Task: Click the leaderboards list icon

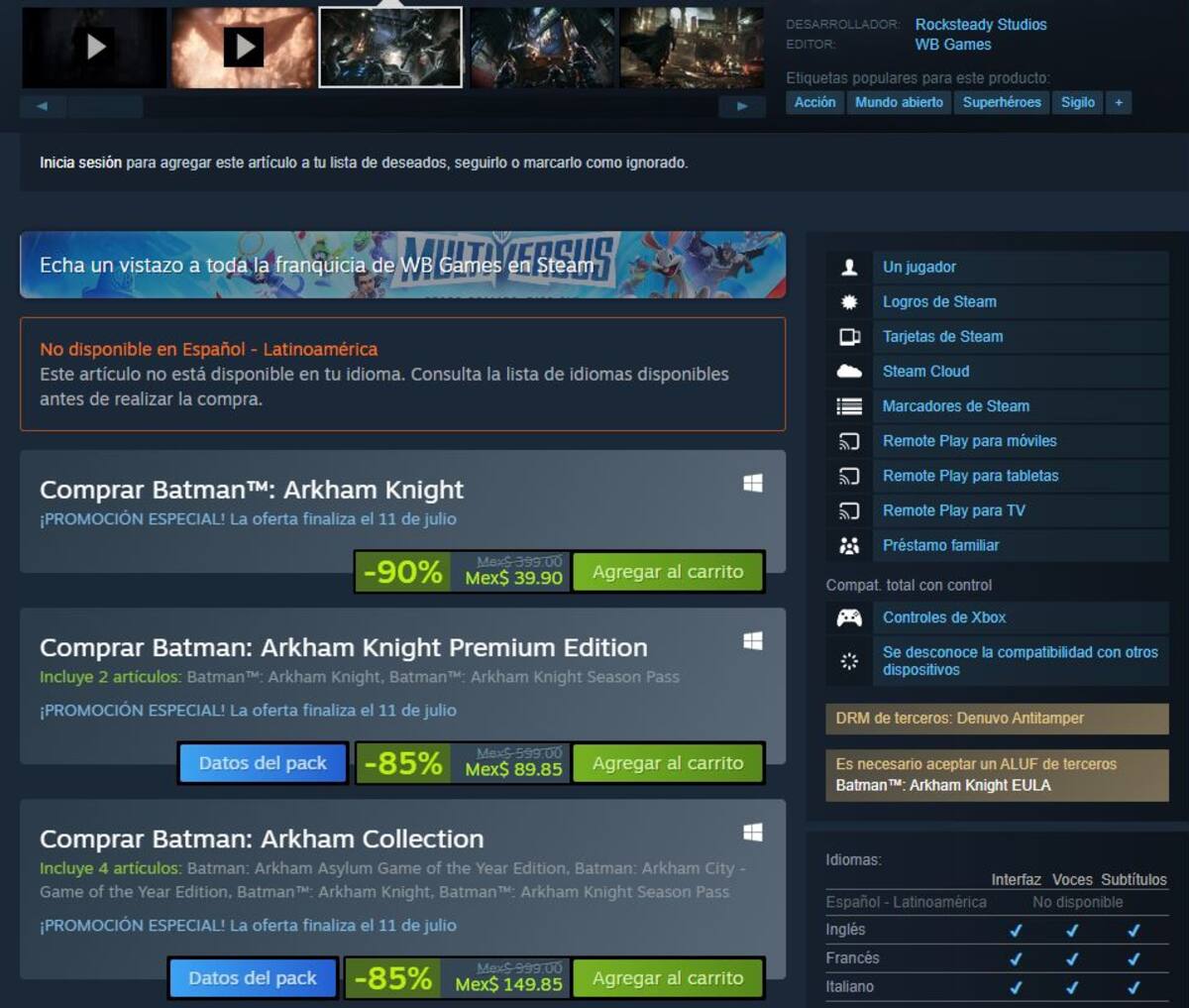Action: [849, 406]
